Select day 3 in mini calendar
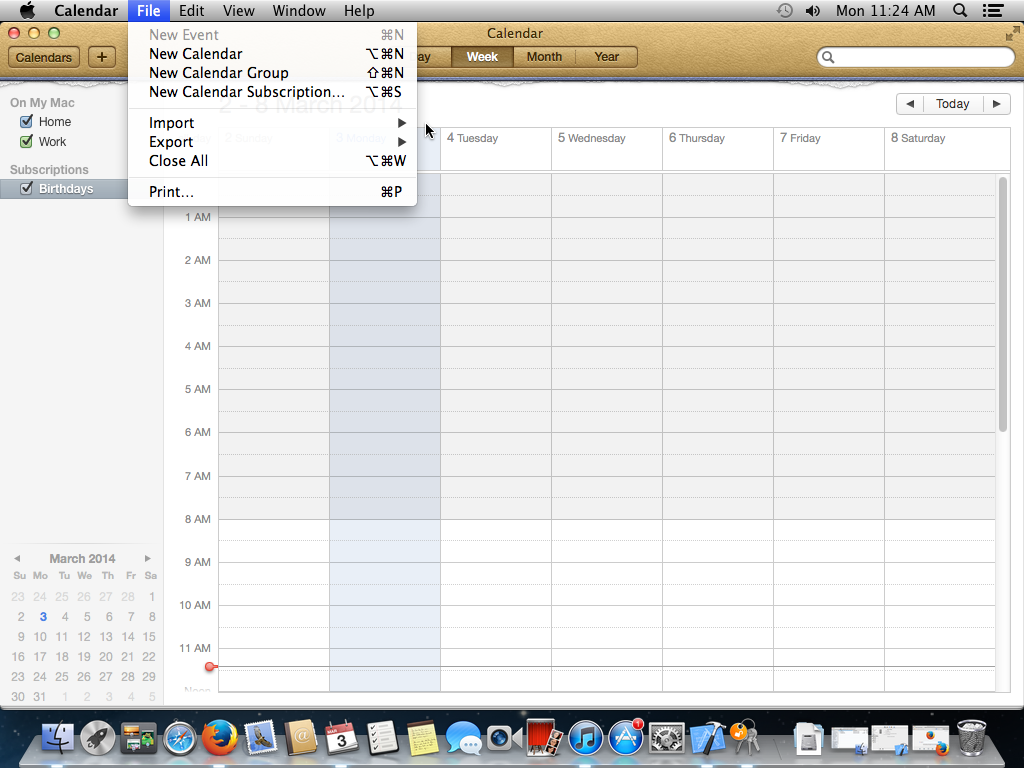1024x768 pixels. tap(43, 616)
